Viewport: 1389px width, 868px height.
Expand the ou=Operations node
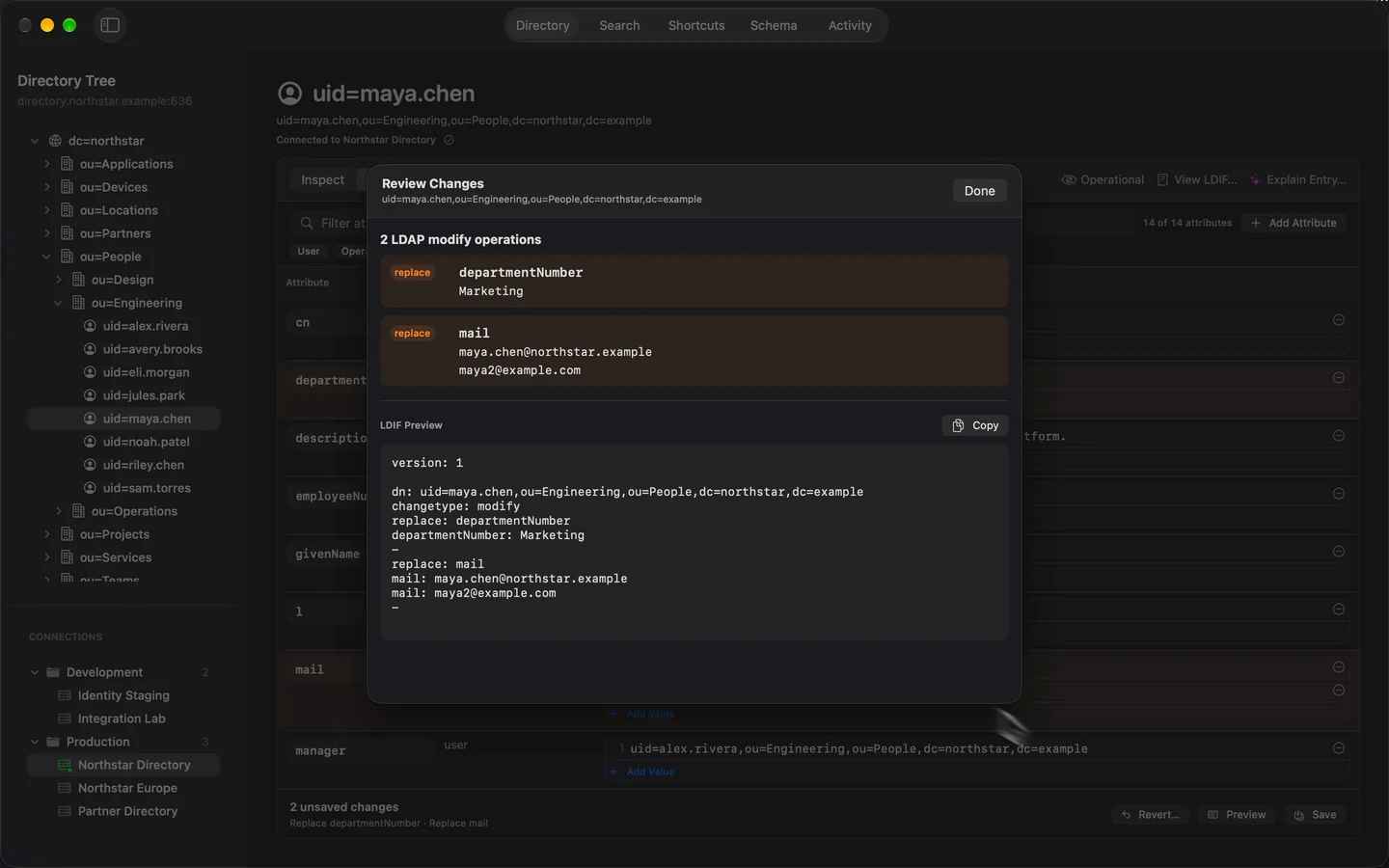(x=58, y=511)
